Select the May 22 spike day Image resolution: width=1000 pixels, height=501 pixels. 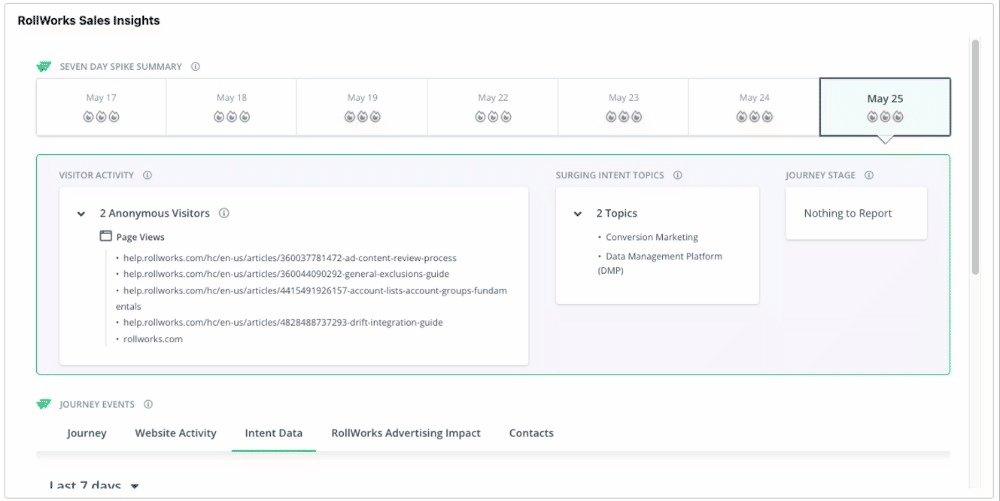click(493, 107)
